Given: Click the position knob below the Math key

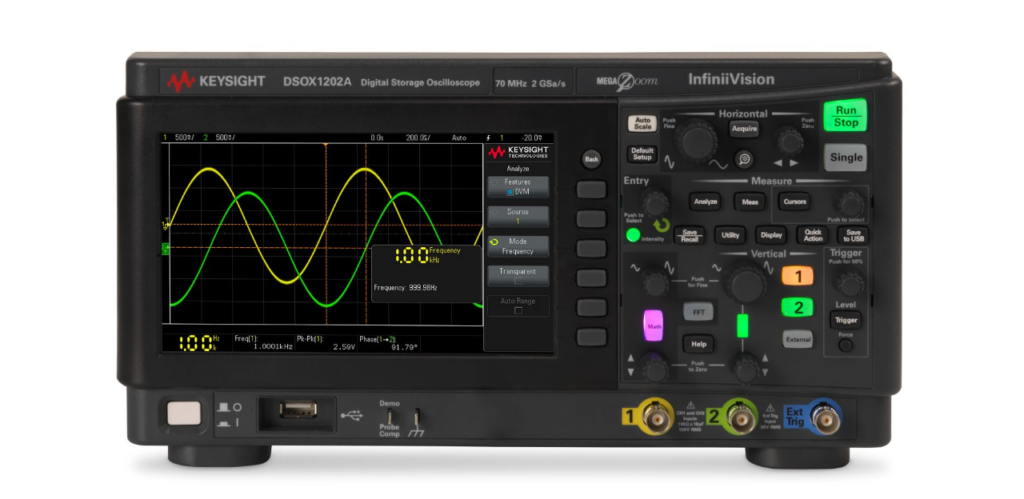Looking at the screenshot, I should tap(654, 369).
